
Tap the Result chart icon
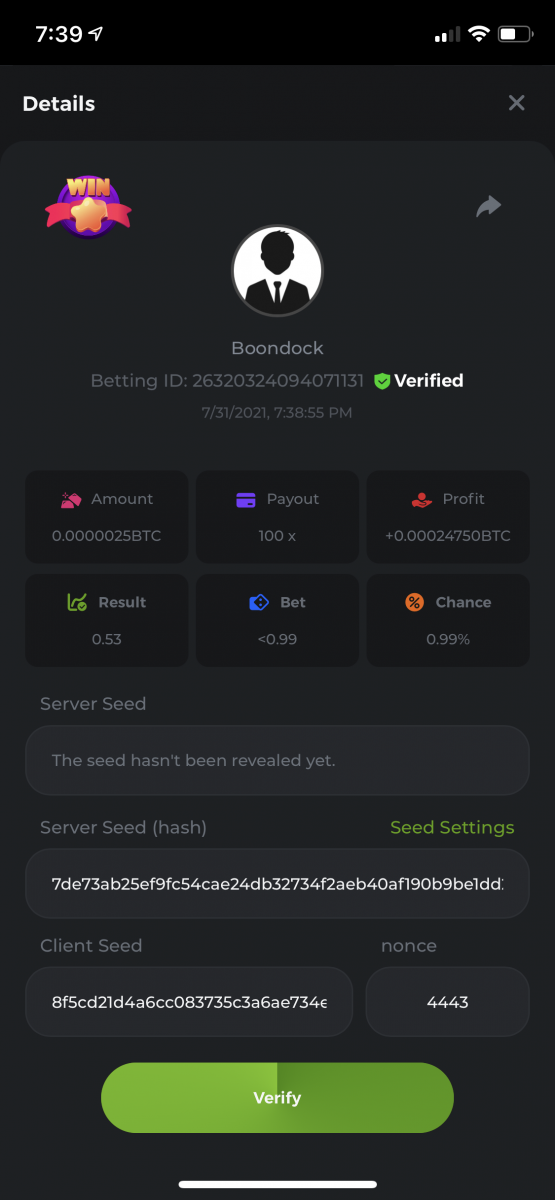(76, 602)
